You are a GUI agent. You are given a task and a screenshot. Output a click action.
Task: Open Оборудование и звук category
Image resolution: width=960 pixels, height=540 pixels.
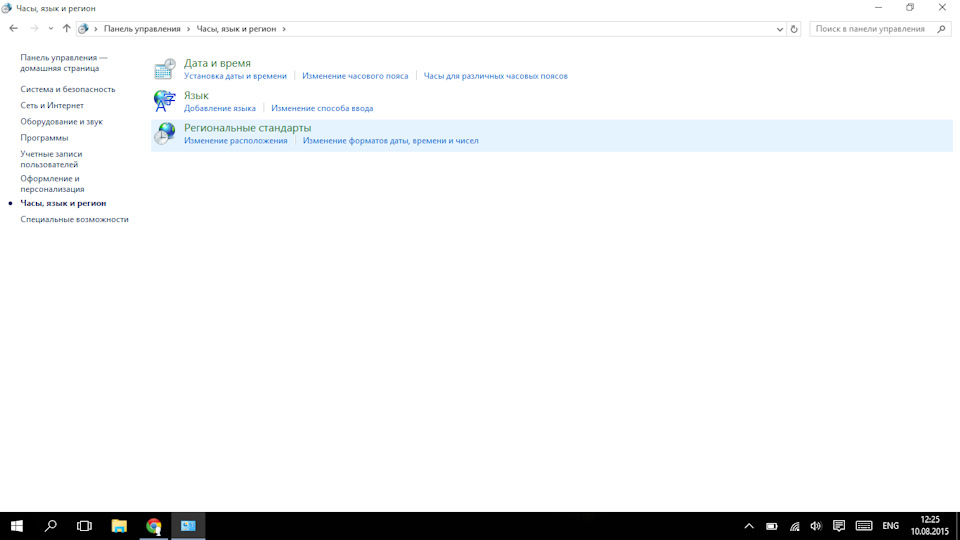61,122
